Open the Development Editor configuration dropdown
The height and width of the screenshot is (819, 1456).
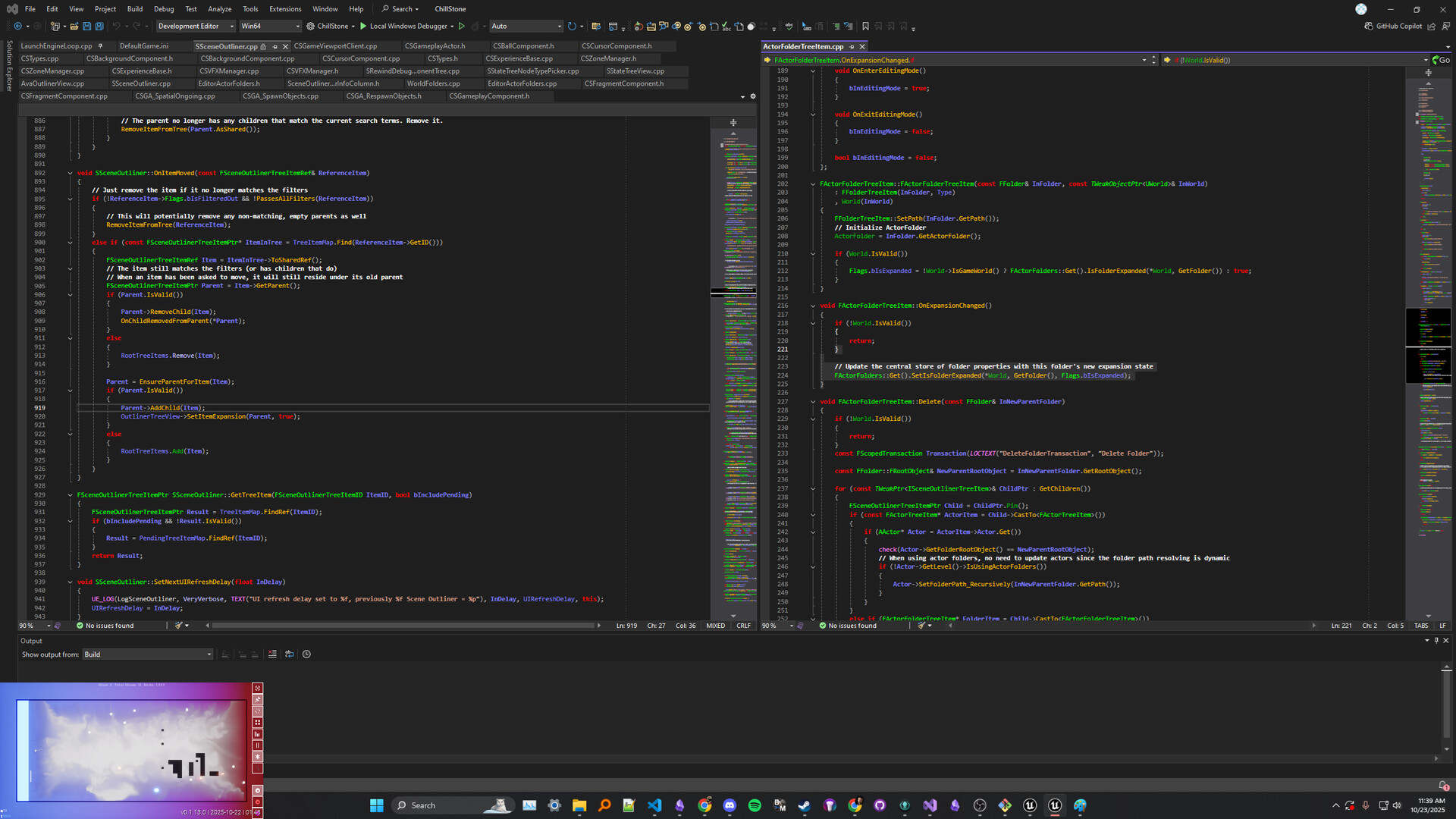tap(231, 26)
